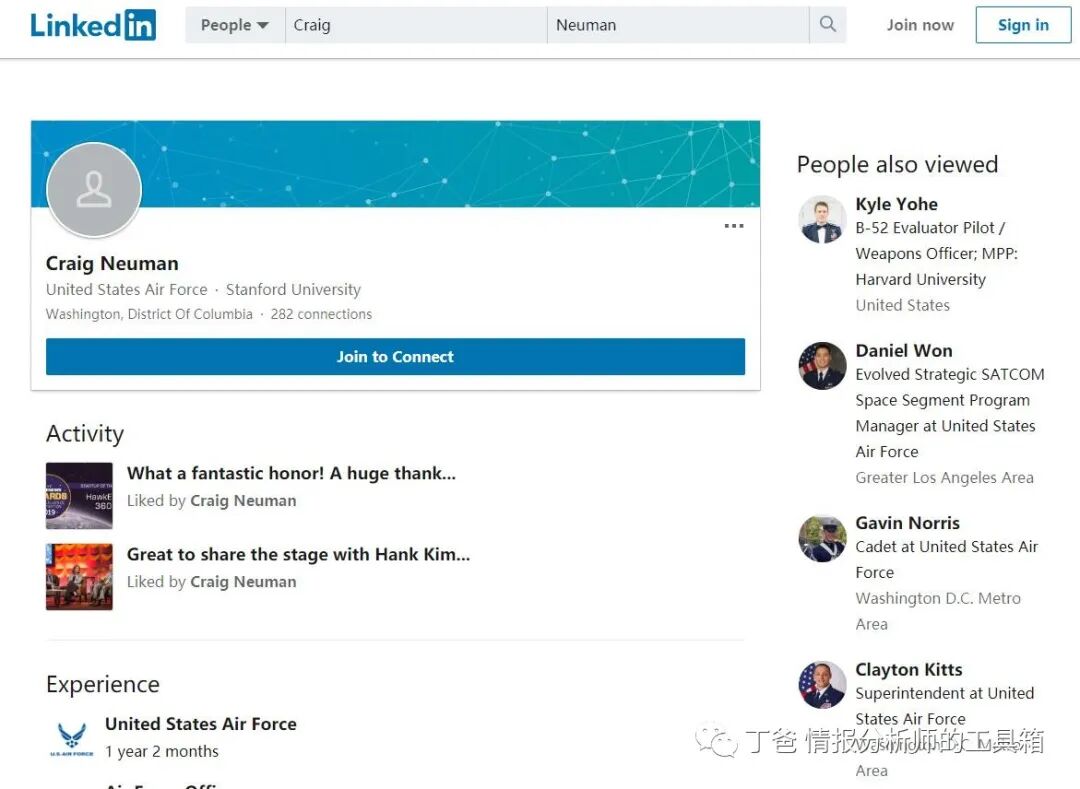
Task: Open the three-dot more options menu
Action: pos(734,226)
